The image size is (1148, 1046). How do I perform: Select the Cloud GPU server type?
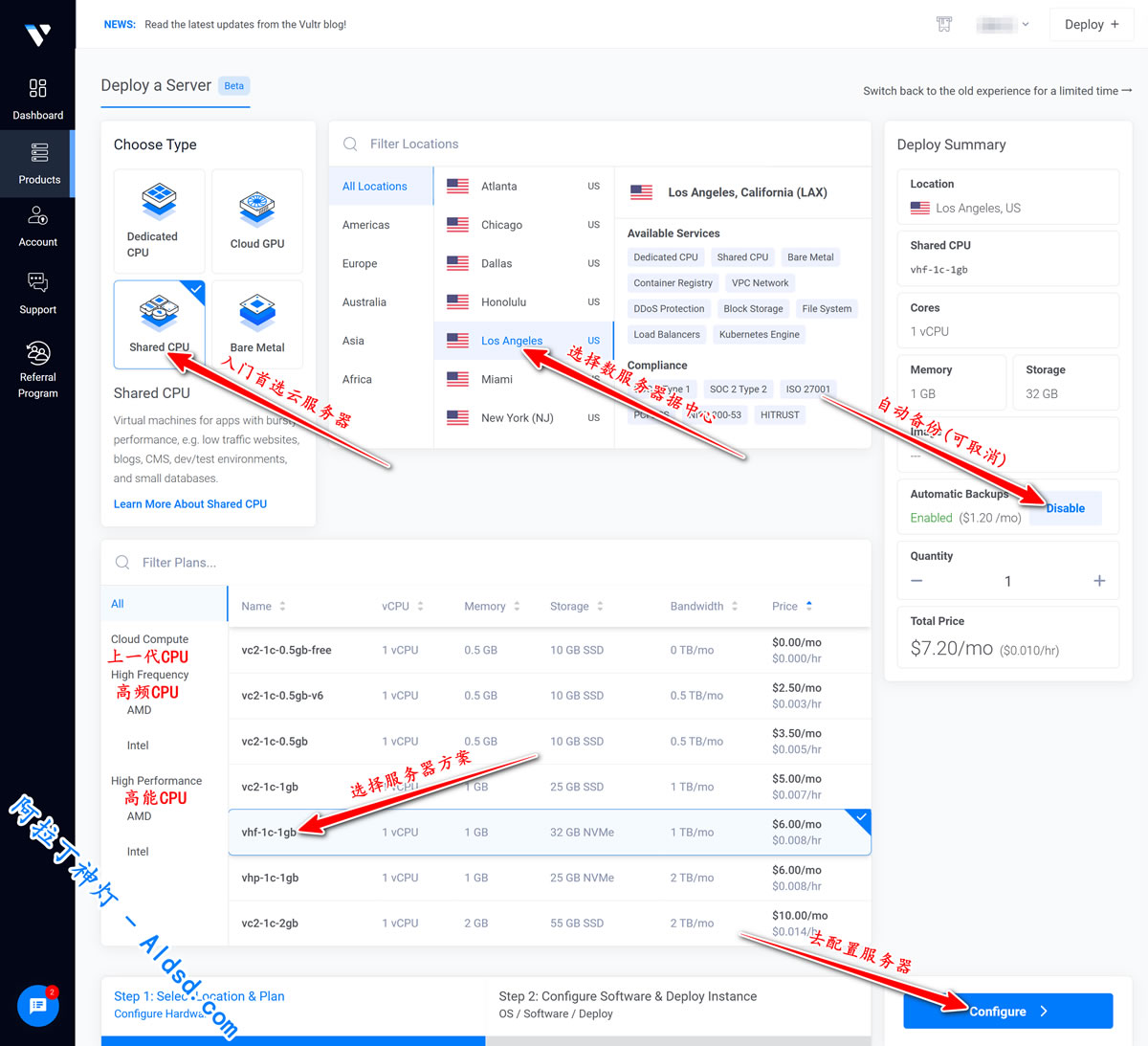257,221
